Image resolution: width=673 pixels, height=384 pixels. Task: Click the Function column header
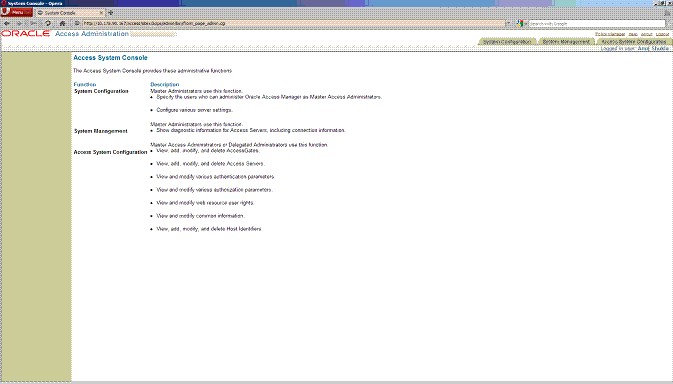point(85,85)
